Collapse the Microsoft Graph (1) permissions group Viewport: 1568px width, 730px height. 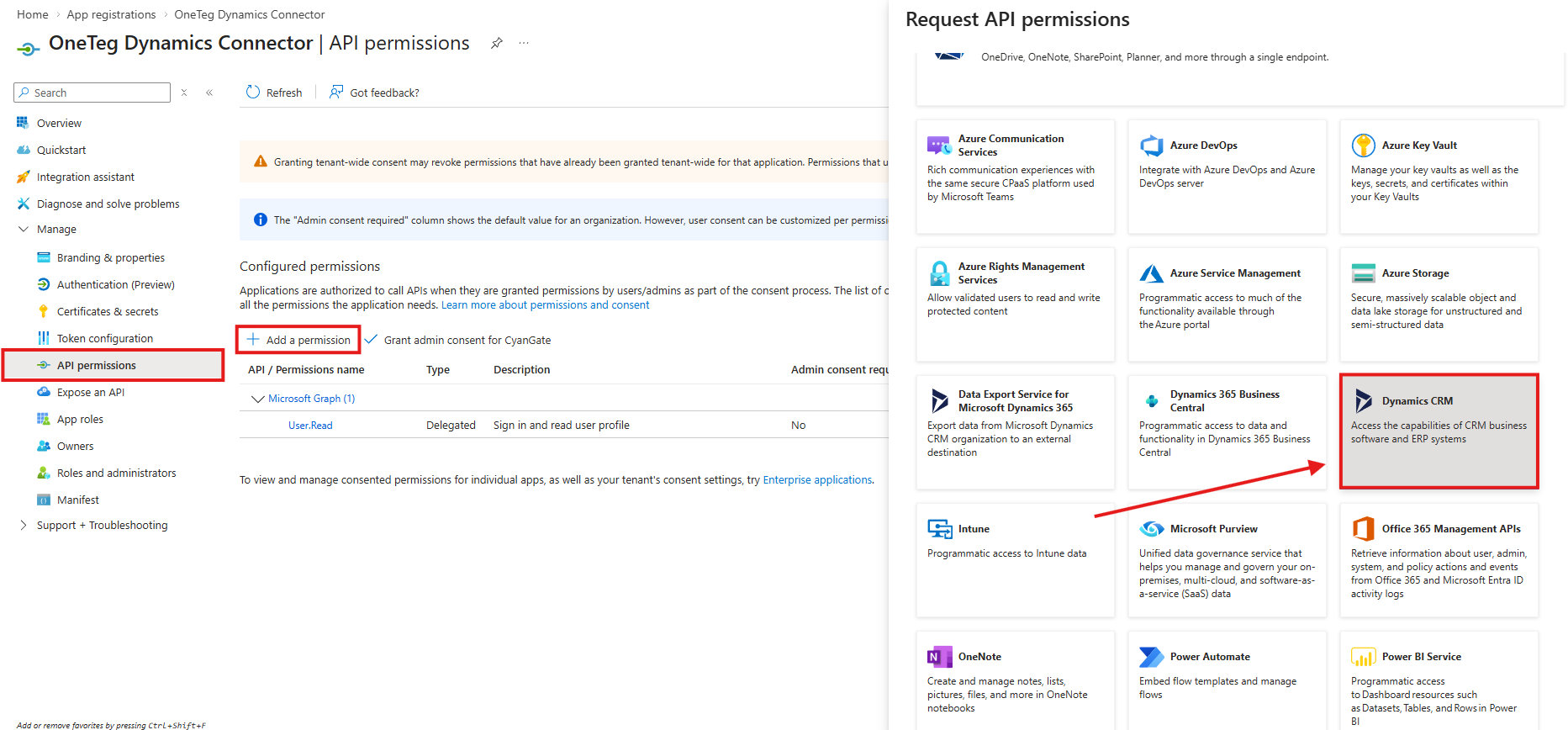pos(258,399)
